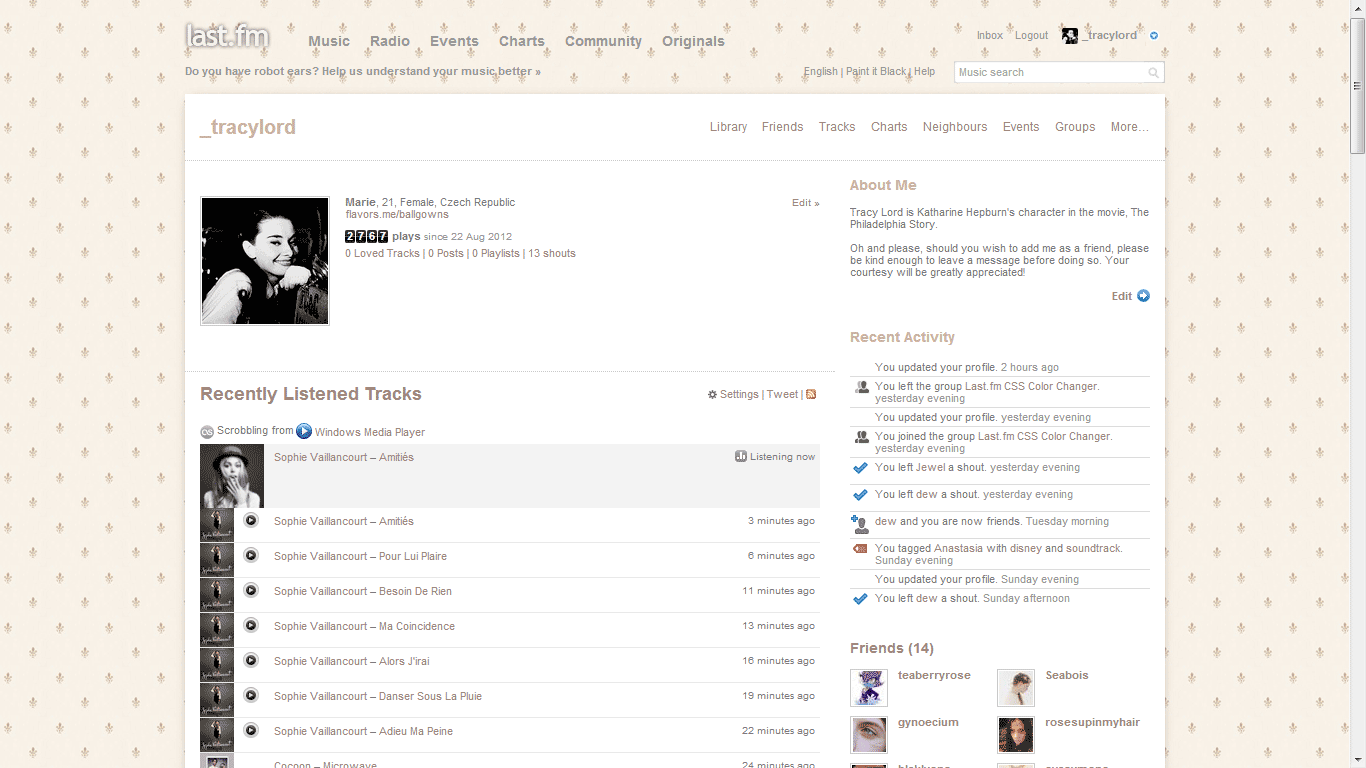Click the blue Edit arrow under About Me
This screenshot has width=1366, height=768.
coord(1142,296)
